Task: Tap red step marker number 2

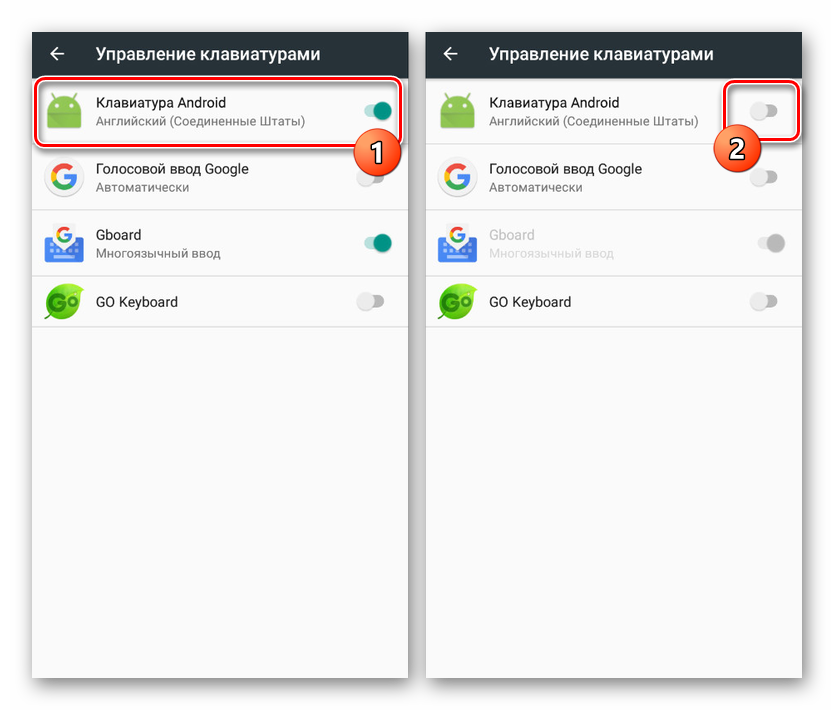Action: [x=737, y=148]
